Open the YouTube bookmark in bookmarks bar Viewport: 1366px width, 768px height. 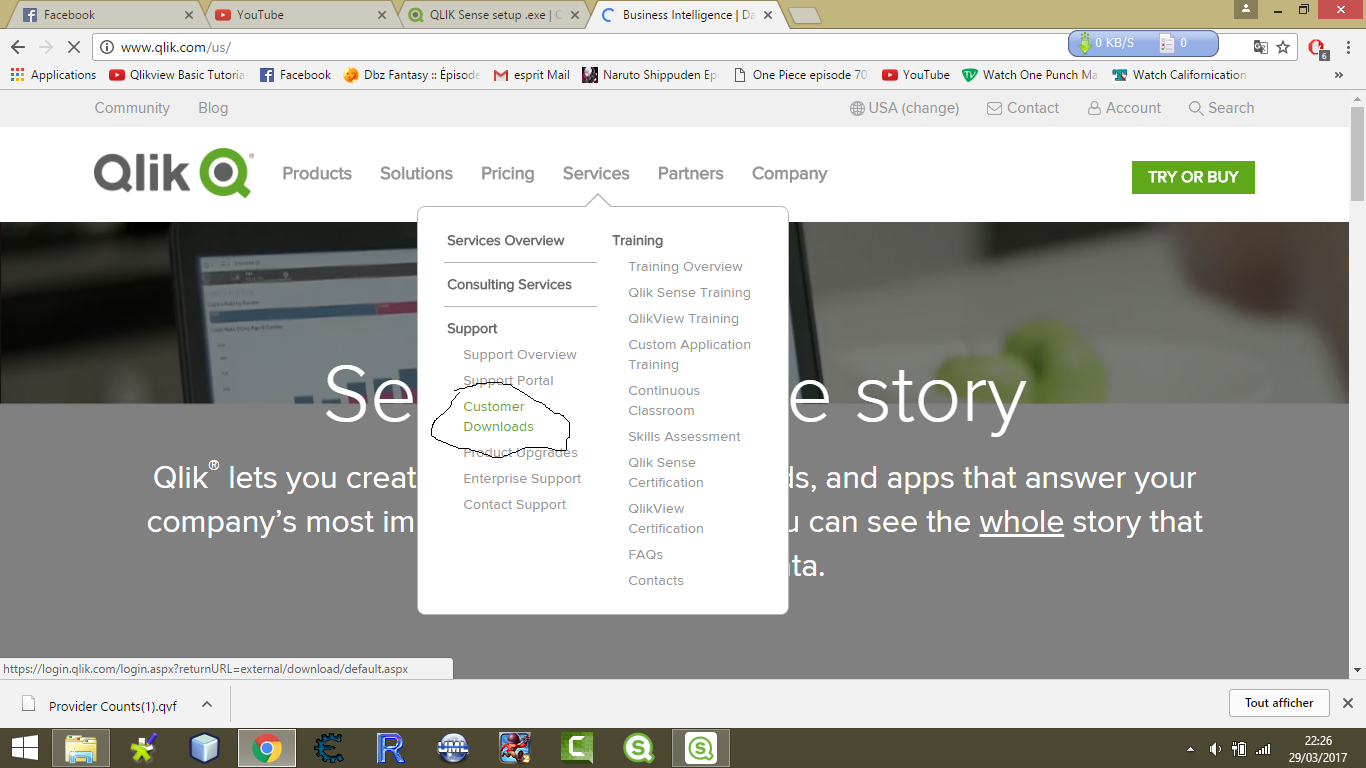[x=916, y=75]
